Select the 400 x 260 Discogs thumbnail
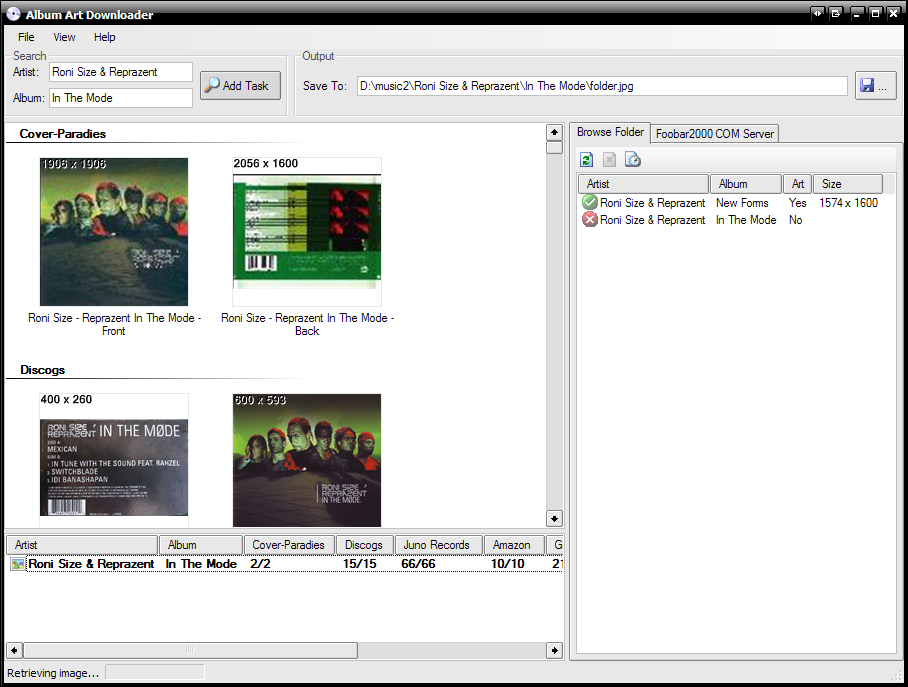Viewport: 908px width, 687px height. 114,460
